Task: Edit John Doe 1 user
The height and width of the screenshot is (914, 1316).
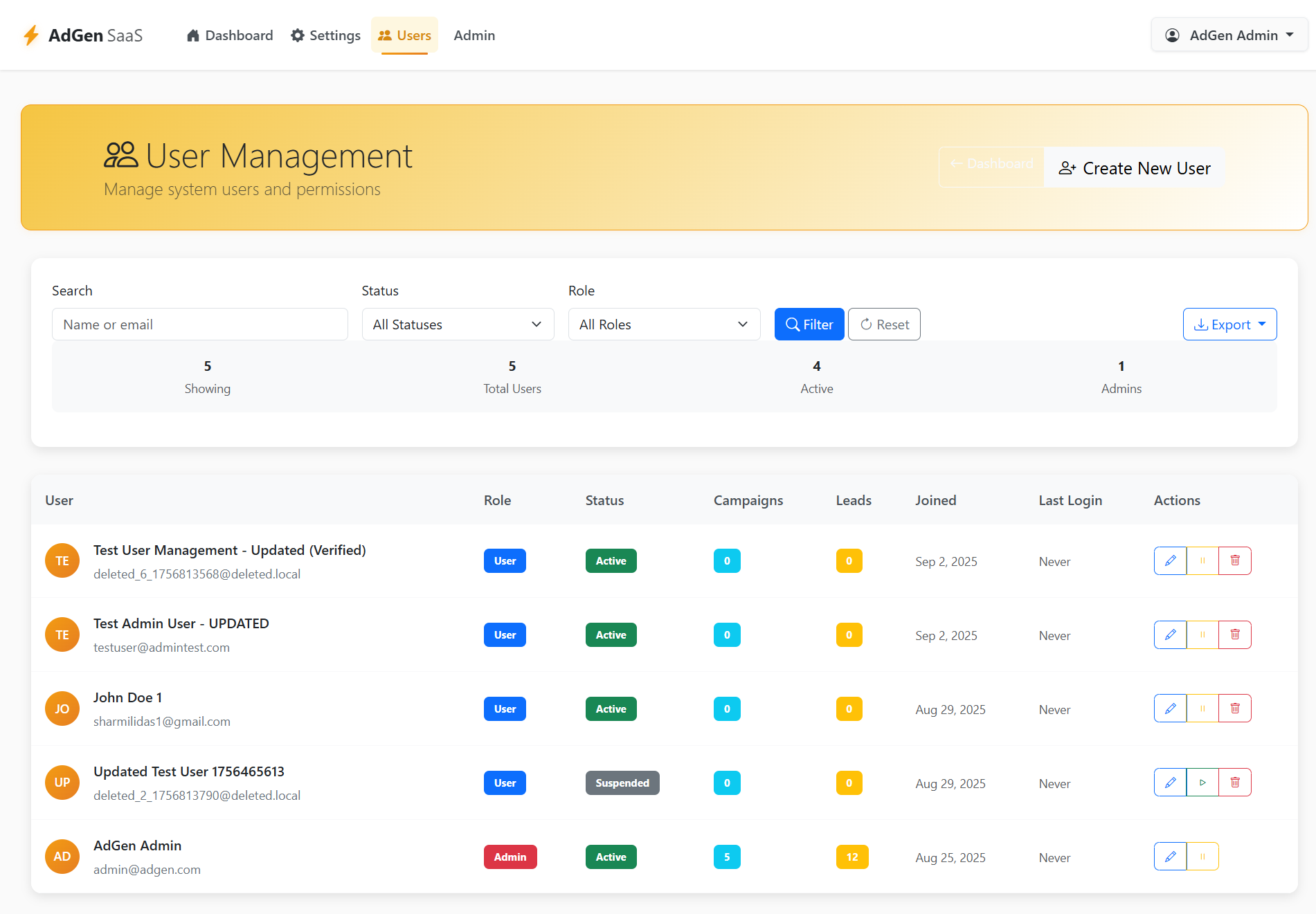Action: click(x=1170, y=709)
